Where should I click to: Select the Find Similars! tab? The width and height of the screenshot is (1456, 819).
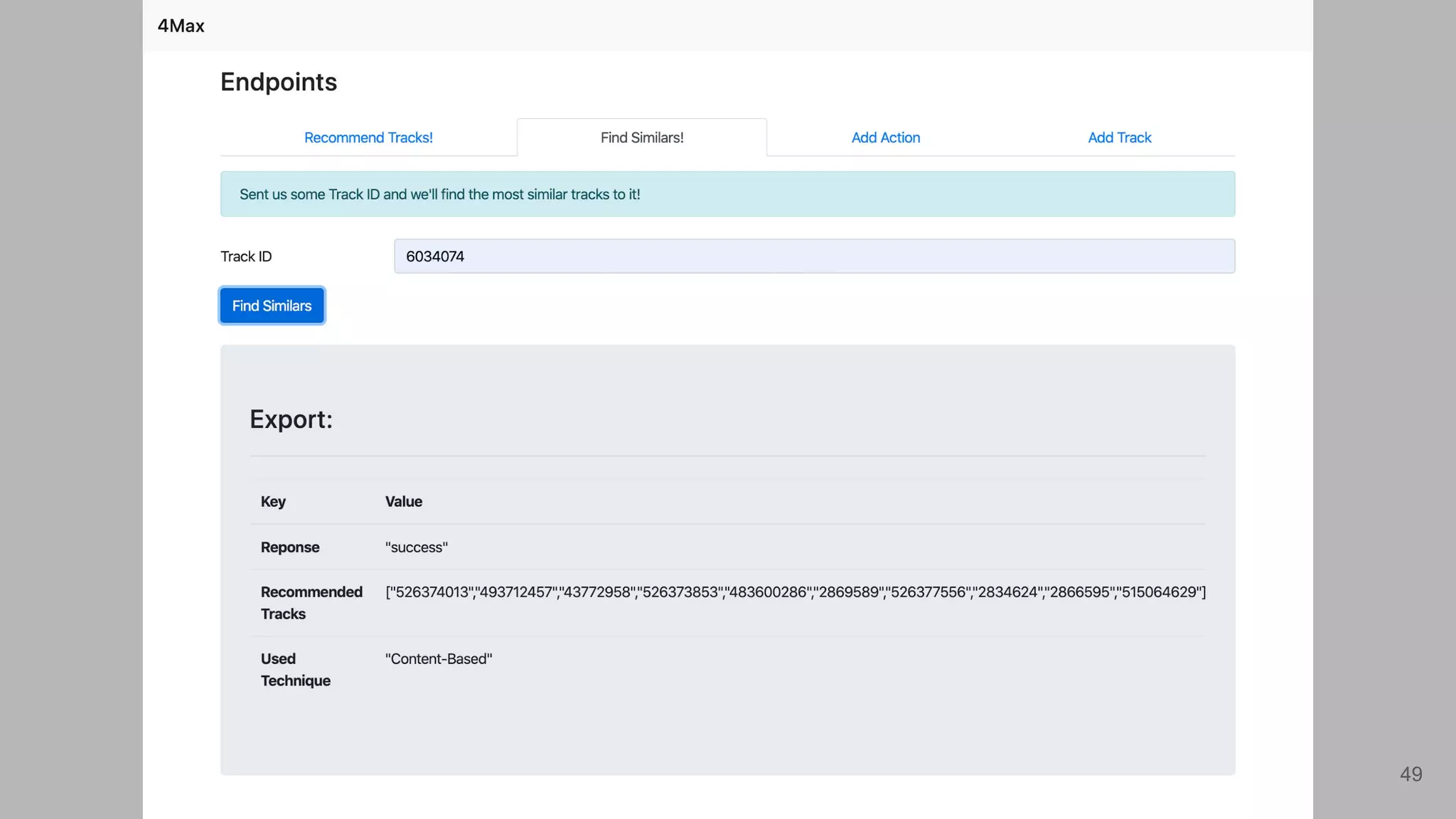(x=641, y=137)
